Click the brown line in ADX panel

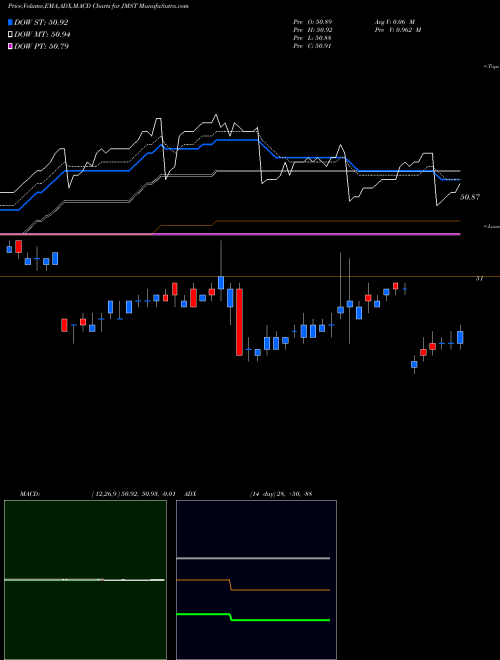[x=253, y=585]
